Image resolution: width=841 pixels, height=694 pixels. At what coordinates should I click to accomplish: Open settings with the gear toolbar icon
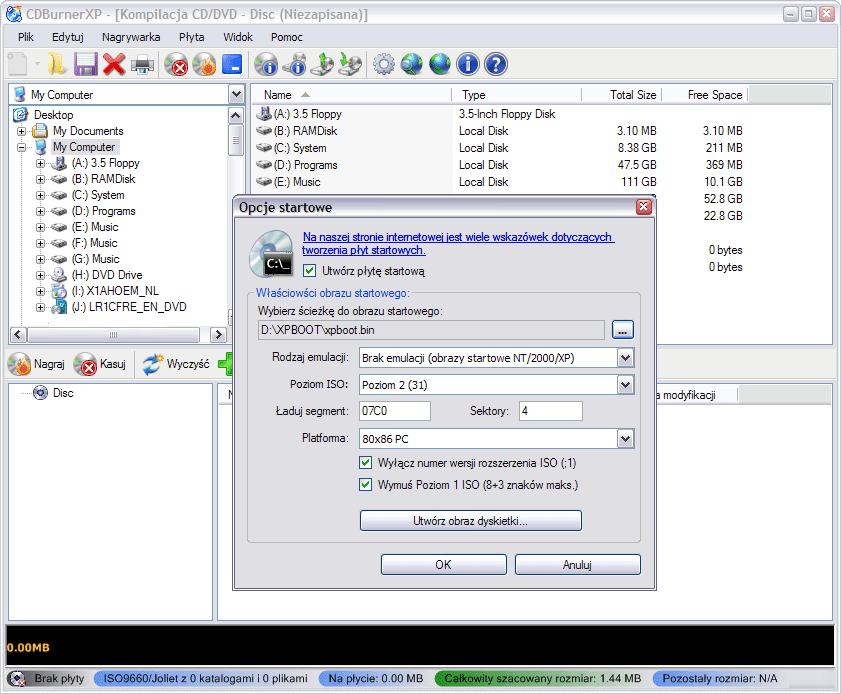[383, 64]
